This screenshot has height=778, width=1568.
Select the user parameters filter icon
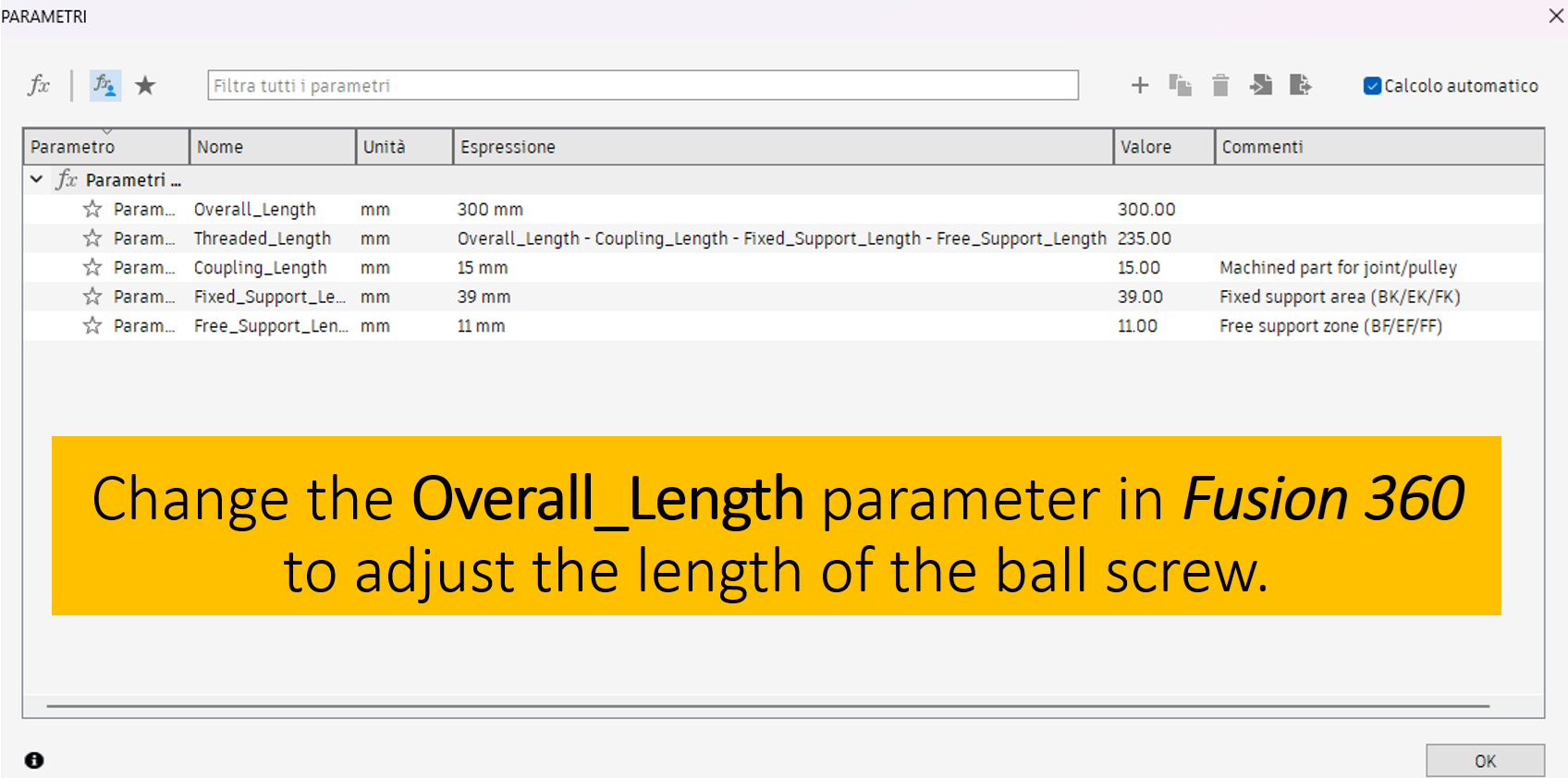(x=104, y=85)
